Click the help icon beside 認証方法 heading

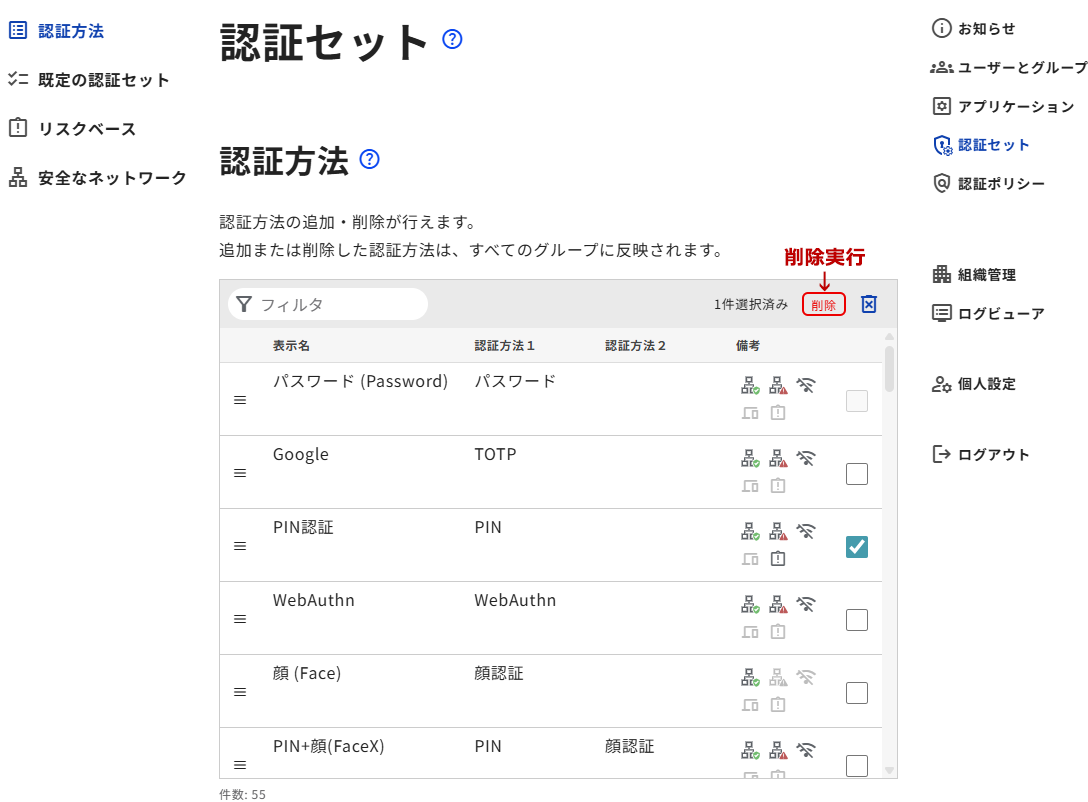coord(369,159)
